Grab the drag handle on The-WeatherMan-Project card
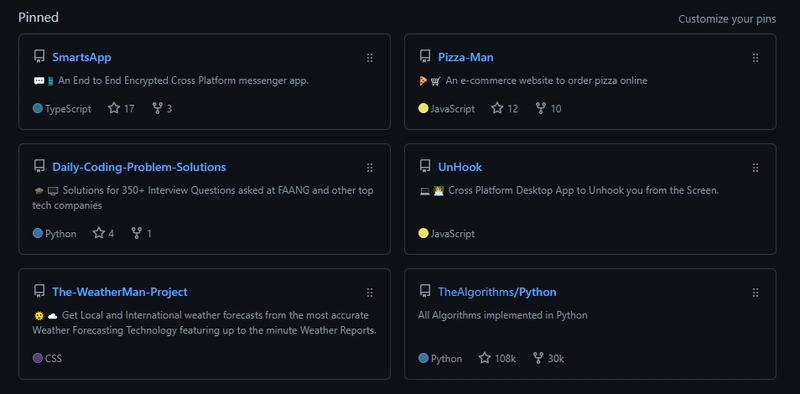The width and height of the screenshot is (800, 394). point(370,292)
